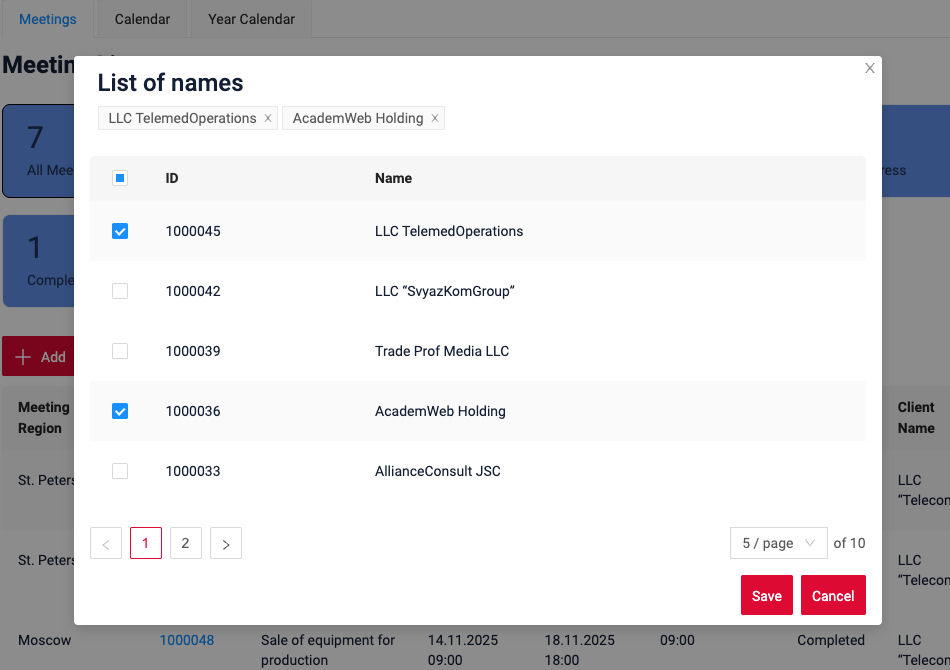This screenshot has width=950, height=670.
Task: Switch to the Calendar tab
Action: pos(142,19)
